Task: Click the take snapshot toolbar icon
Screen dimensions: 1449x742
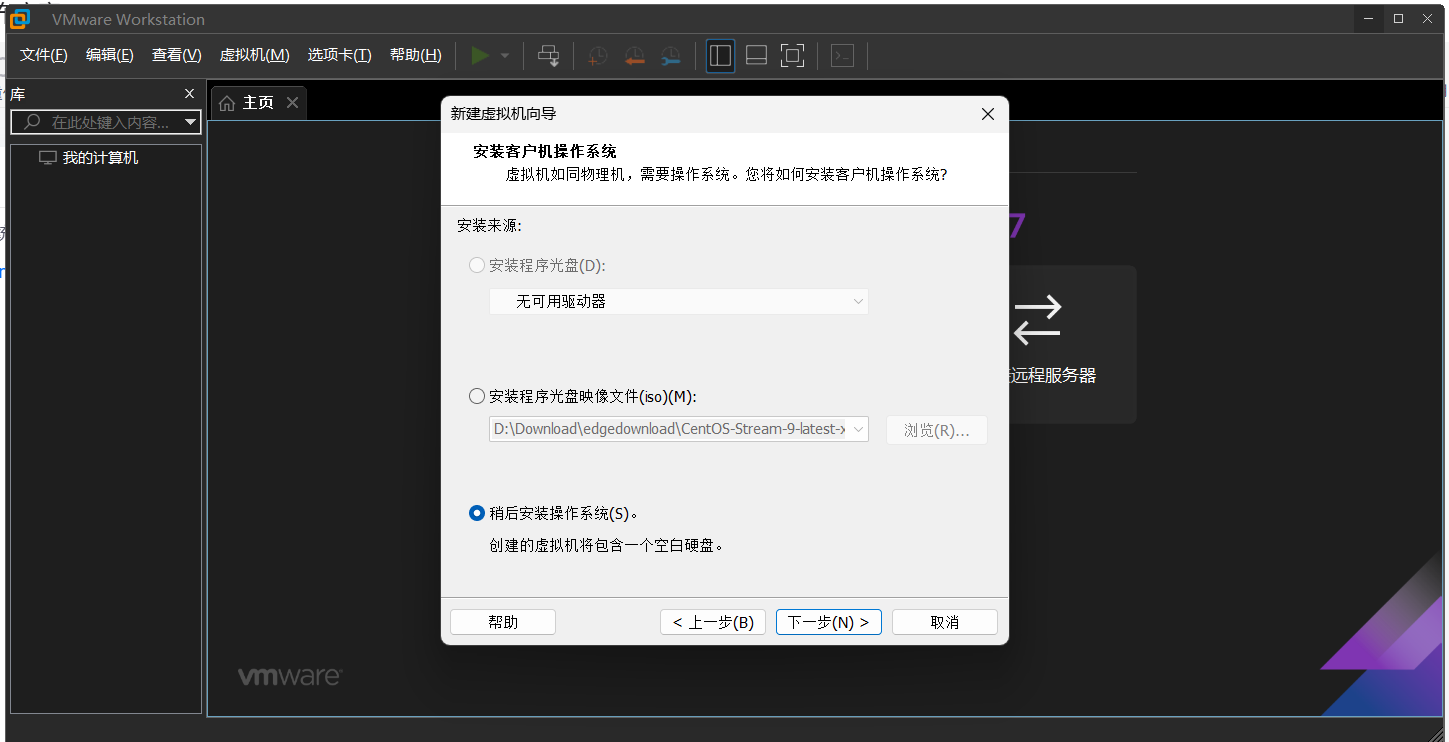Action: [597, 56]
